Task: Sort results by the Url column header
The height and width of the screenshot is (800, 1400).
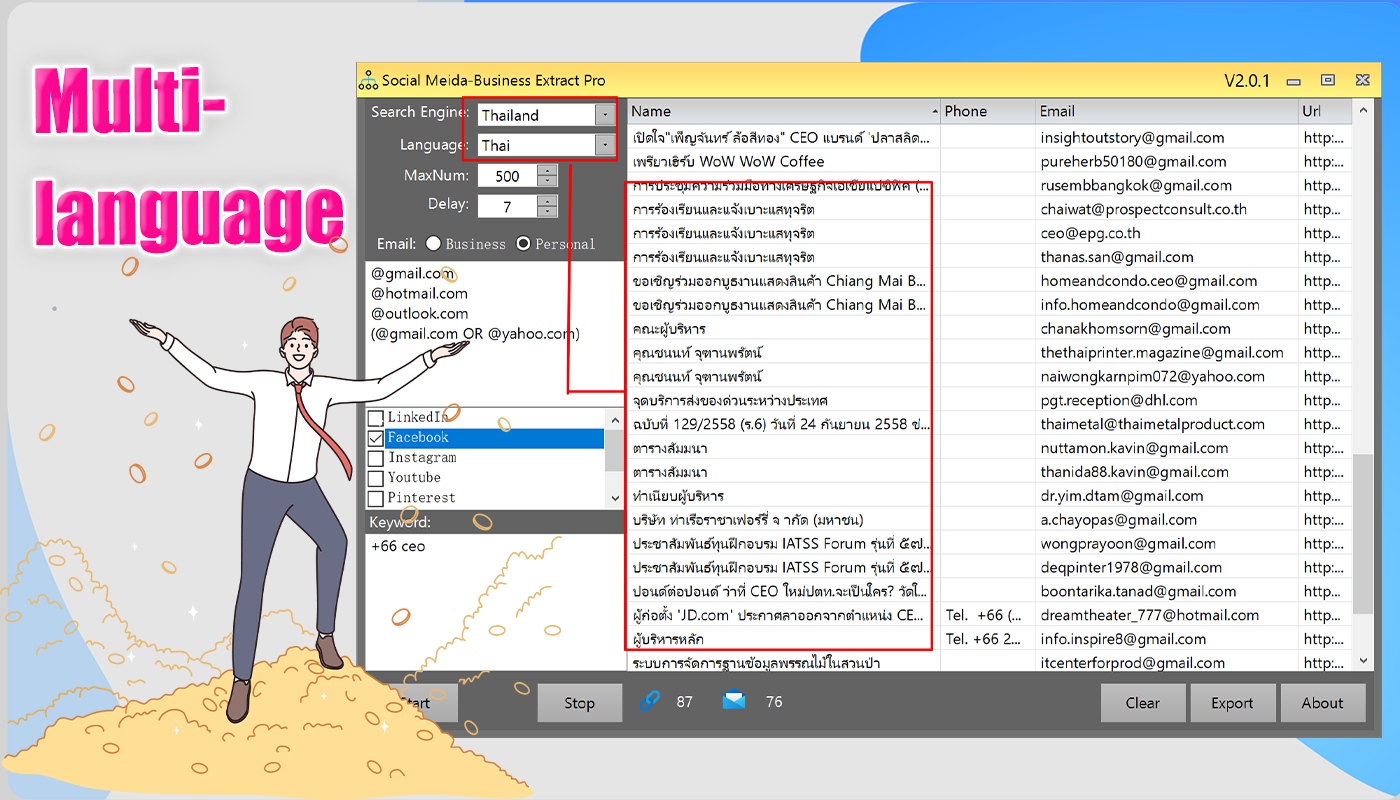Action: pos(1324,111)
